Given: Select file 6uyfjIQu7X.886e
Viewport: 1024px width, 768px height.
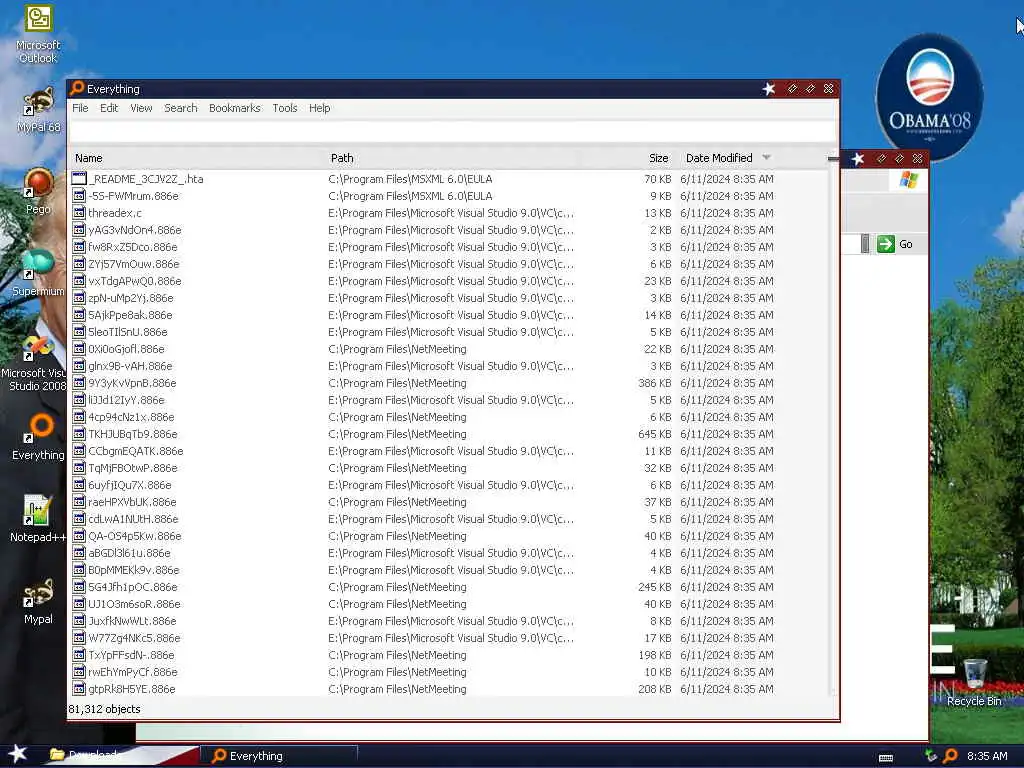Looking at the screenshot, I should tap(130, 485).
